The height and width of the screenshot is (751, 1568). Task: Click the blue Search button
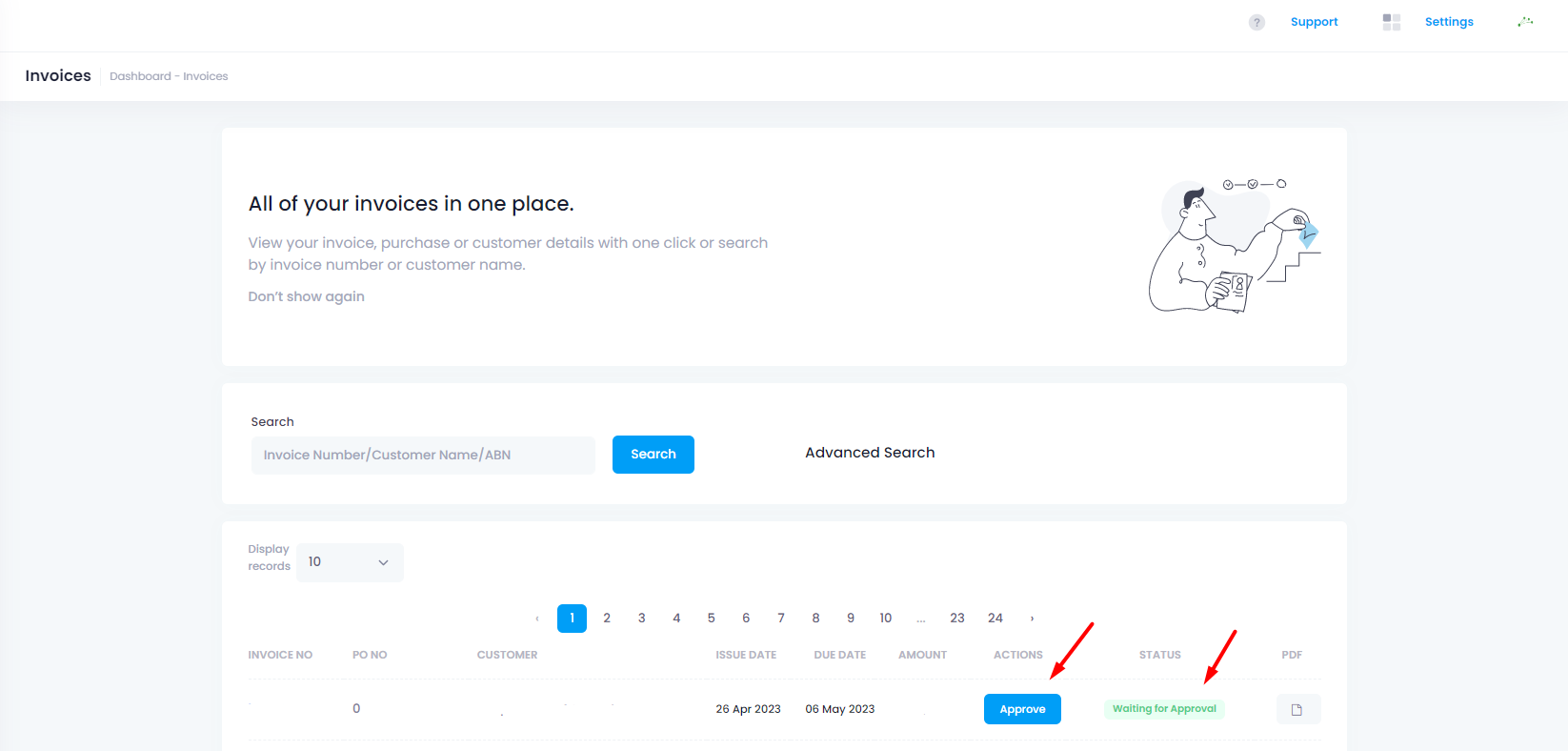(653, 455)
